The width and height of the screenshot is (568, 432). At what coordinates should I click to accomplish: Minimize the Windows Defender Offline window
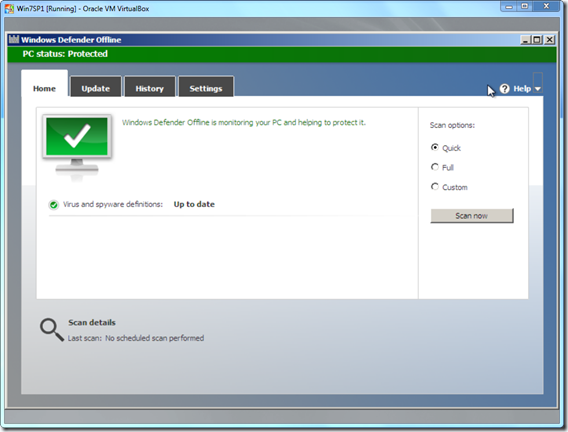(525, 39)
